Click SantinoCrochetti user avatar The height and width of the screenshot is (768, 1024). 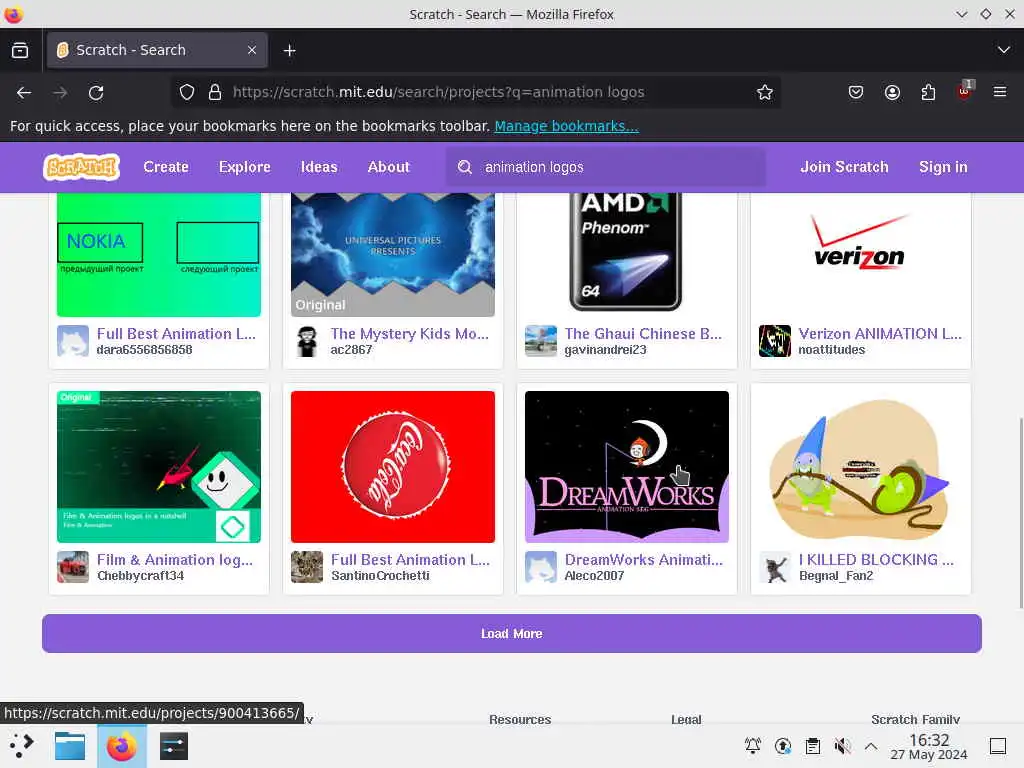[307, 567]
